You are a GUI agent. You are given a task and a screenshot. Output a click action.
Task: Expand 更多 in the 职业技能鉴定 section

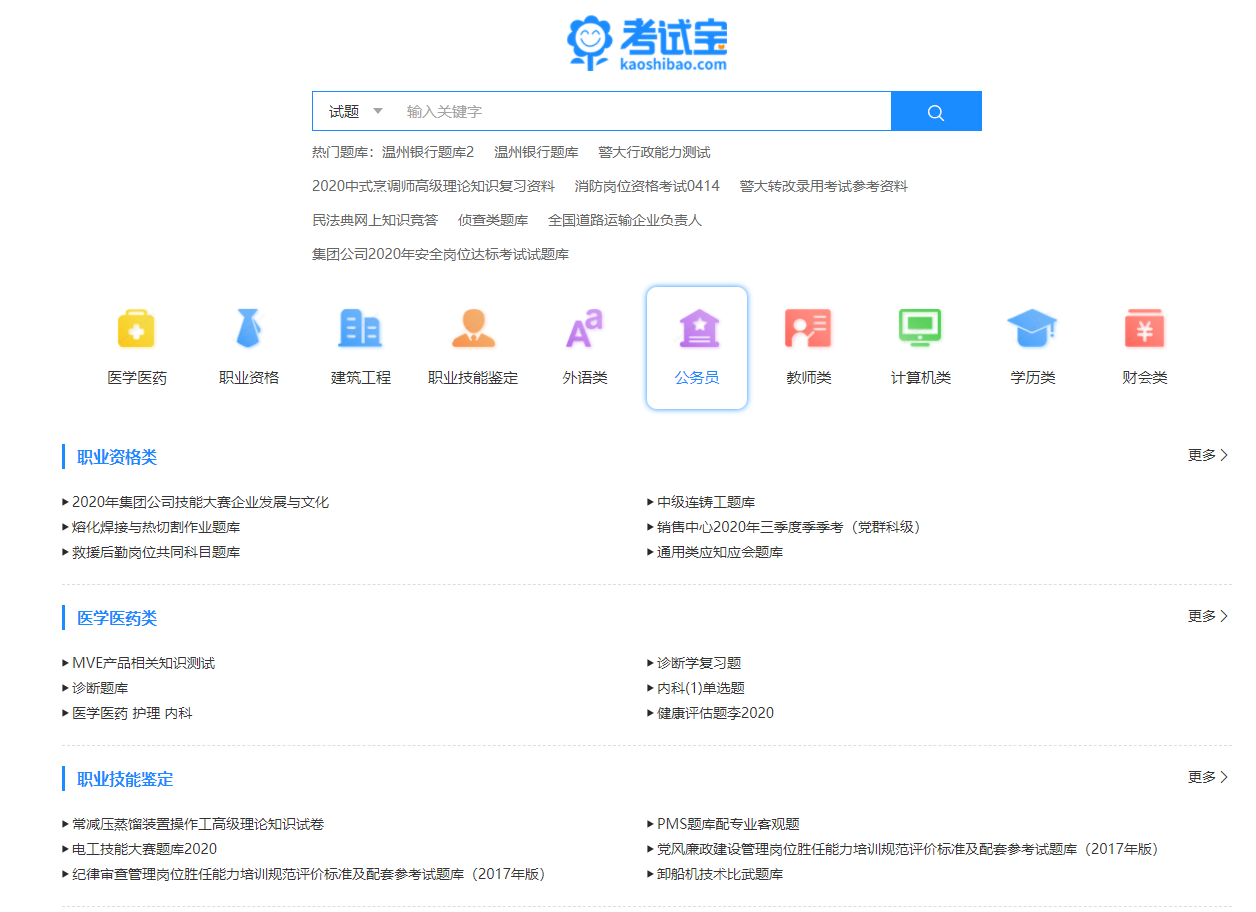point(1207,775)
